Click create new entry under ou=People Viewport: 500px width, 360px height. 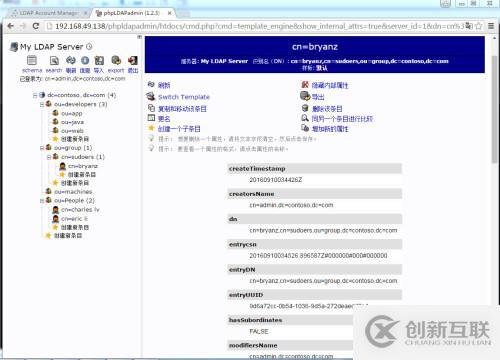click(x=75, y=227)
